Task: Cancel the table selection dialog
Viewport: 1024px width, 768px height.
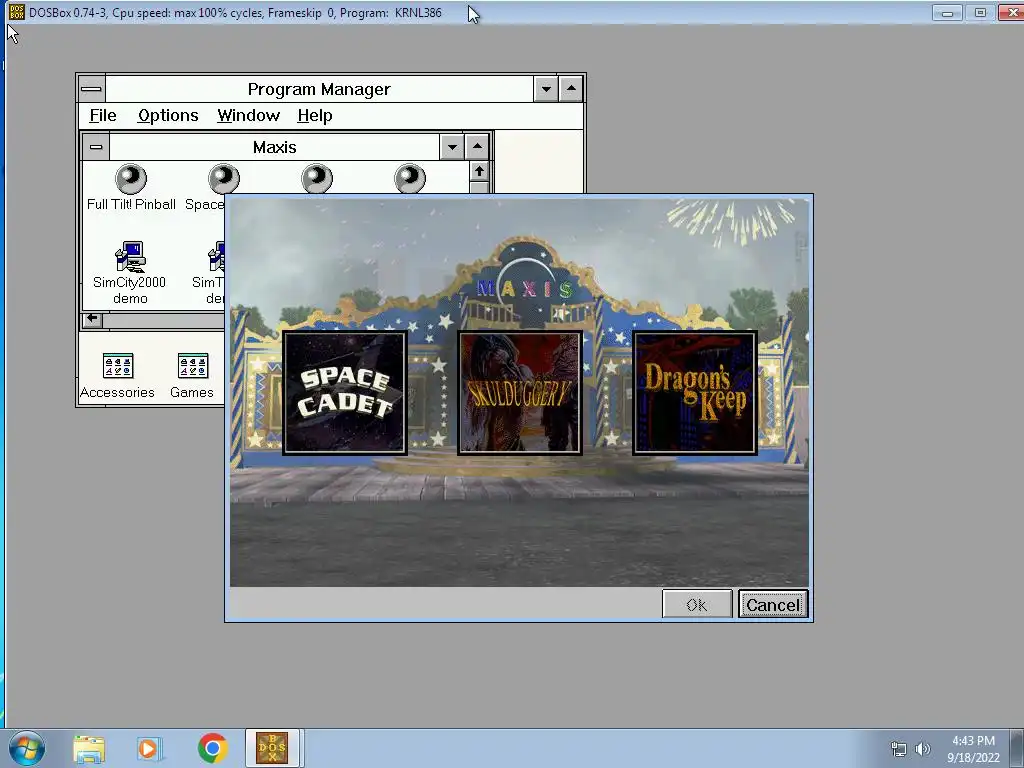Action: [x=773, y=604]
